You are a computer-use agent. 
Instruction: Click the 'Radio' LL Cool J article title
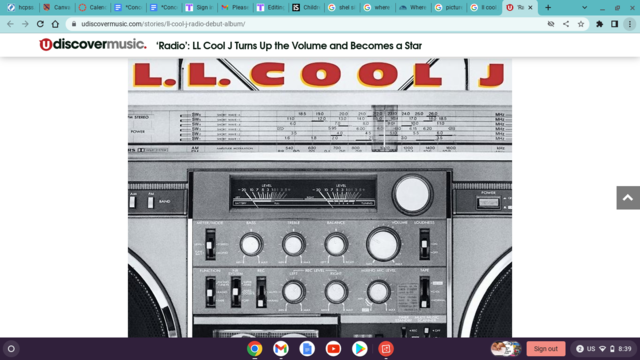click(289, 45)
